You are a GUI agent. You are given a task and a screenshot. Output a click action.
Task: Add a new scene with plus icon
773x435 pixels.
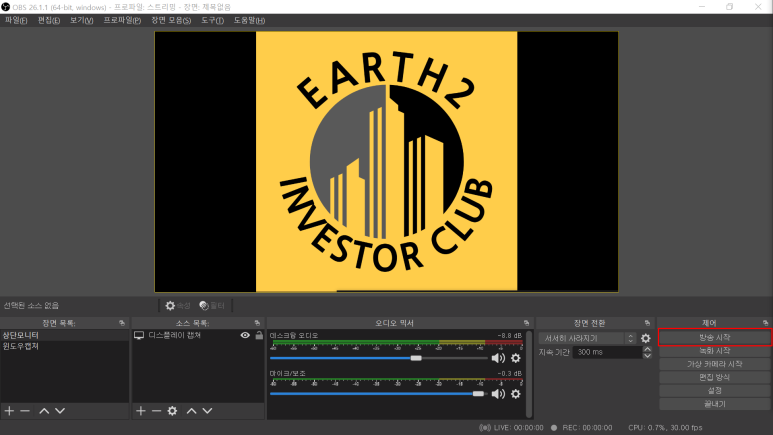(x=9, y=410)
